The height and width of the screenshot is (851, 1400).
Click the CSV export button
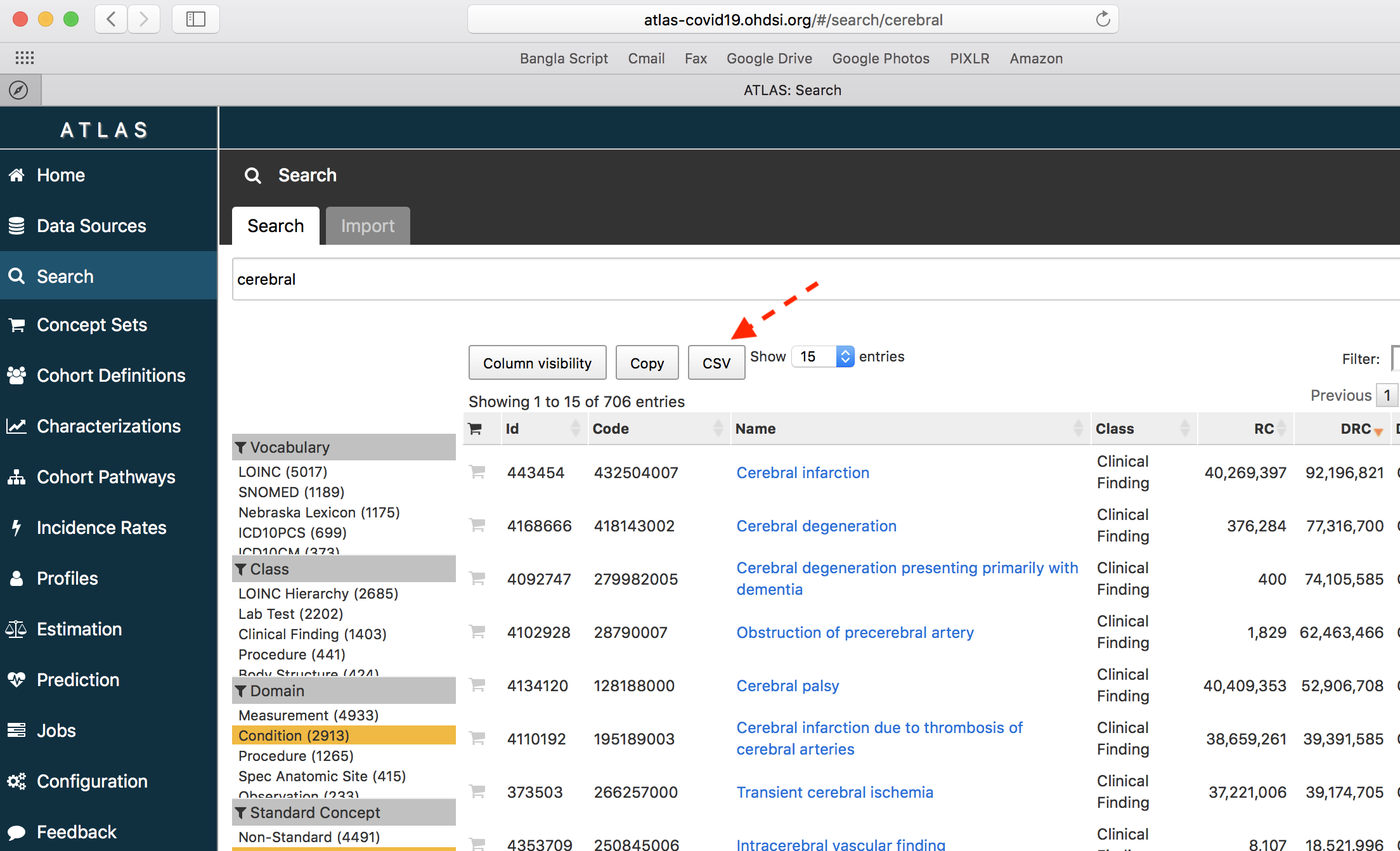pos(717,362)
